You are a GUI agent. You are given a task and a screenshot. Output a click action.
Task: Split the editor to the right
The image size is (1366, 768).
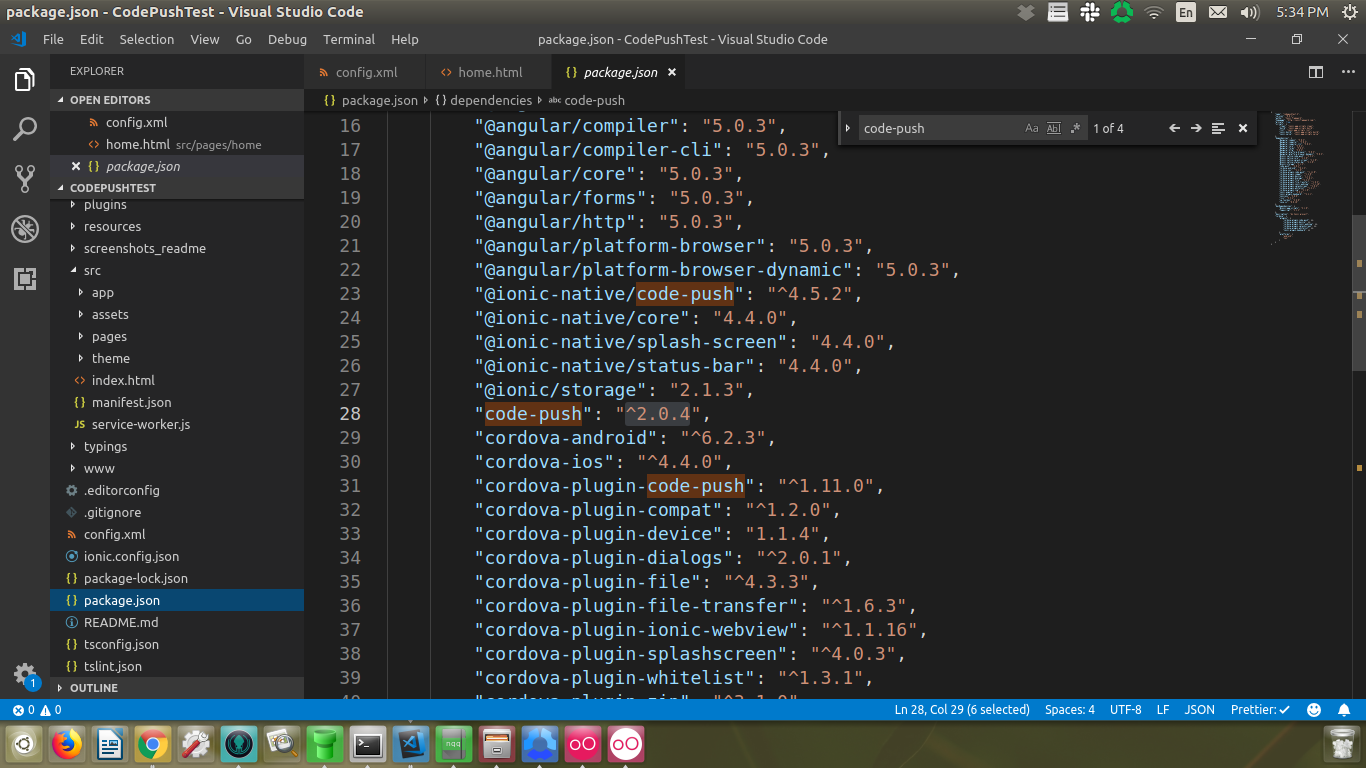click(x=1316, y=72)
